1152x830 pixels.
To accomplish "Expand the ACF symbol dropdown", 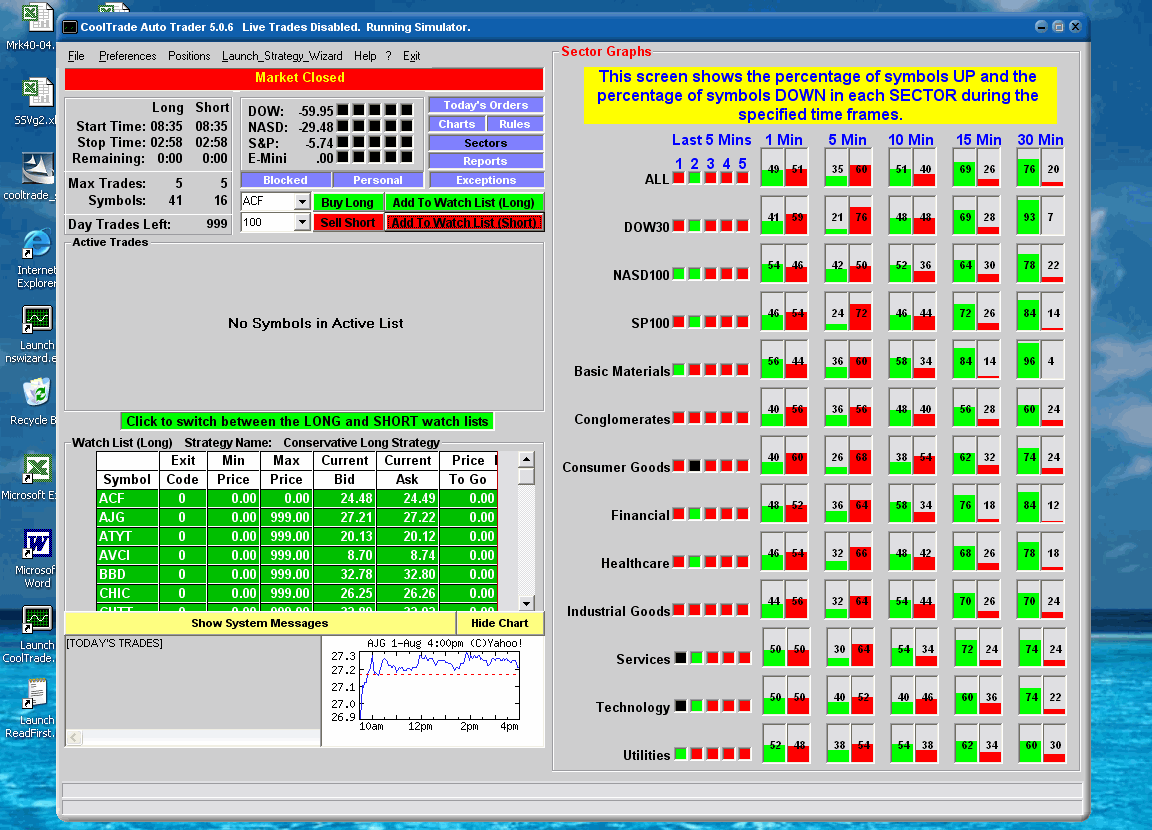I will pyautogui.click(x=302, y=202).
